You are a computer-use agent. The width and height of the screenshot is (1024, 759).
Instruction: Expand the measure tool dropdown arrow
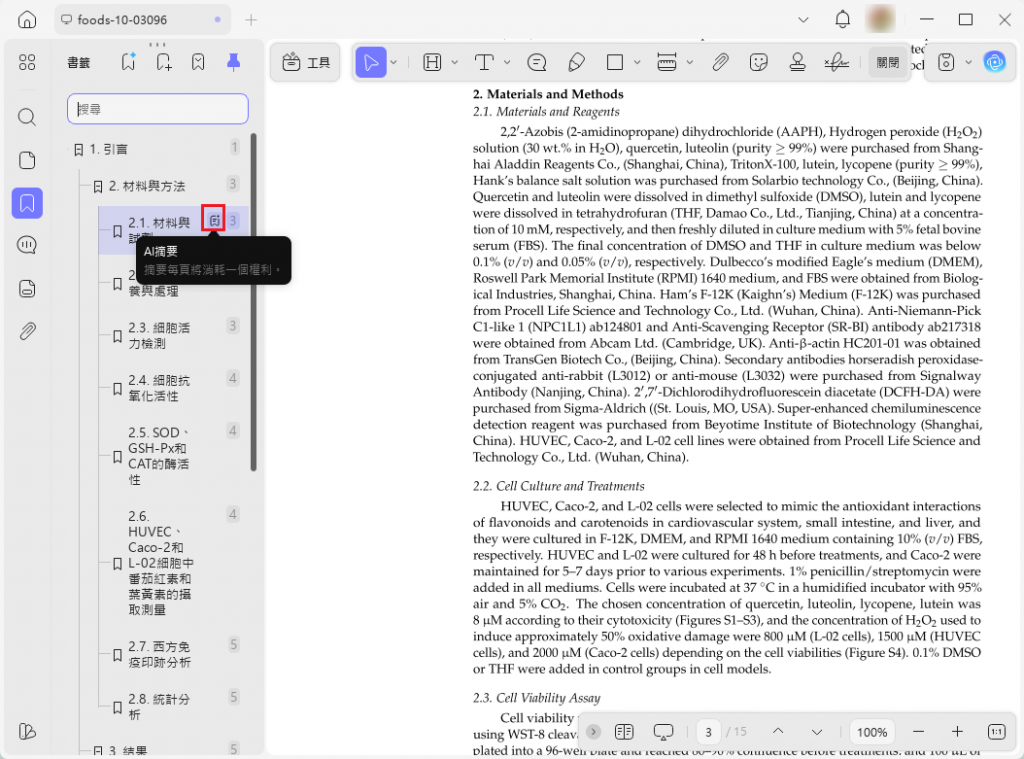point(690,63)
